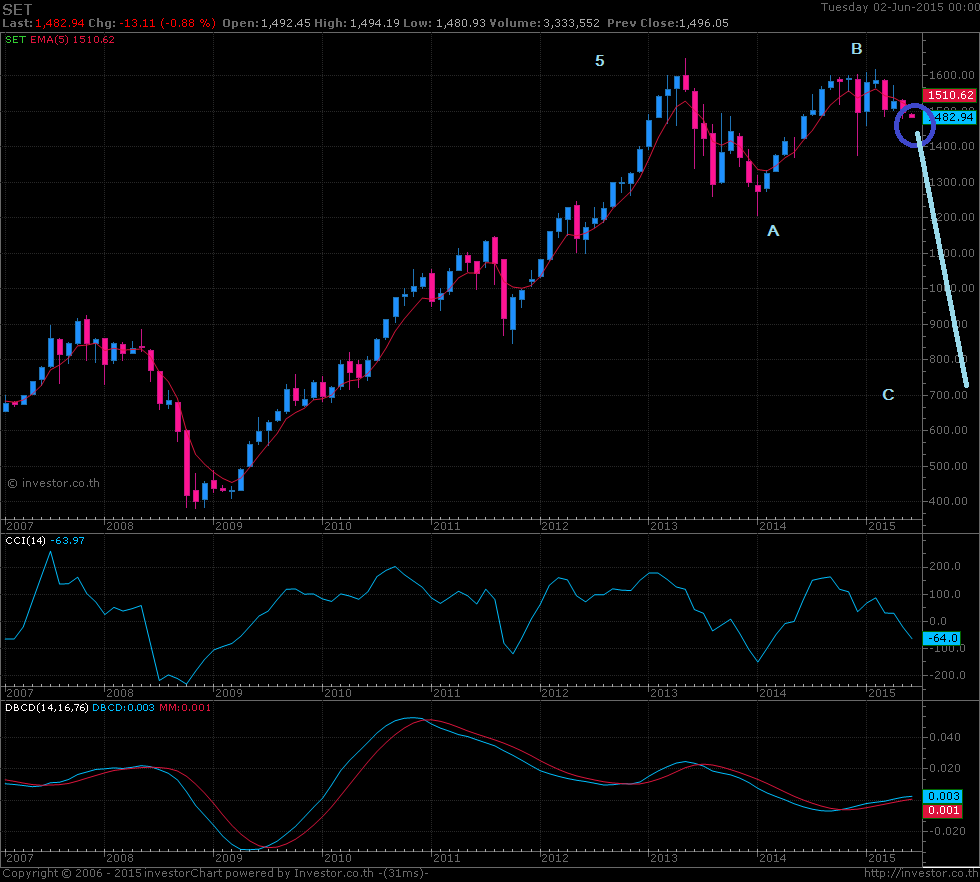The height and width of the screenshot is (882, 980).
Task: Select the 1300.00 price axis label
Action: (951, 182)
